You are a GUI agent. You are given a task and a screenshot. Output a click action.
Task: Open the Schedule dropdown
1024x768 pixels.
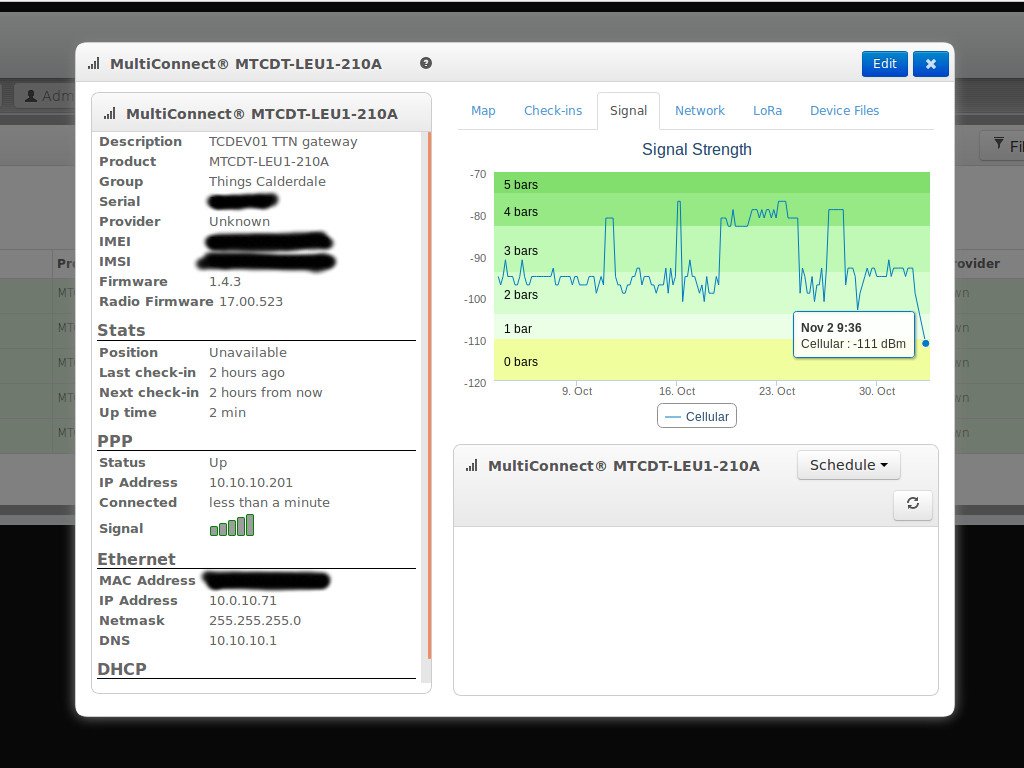(848, 465)
